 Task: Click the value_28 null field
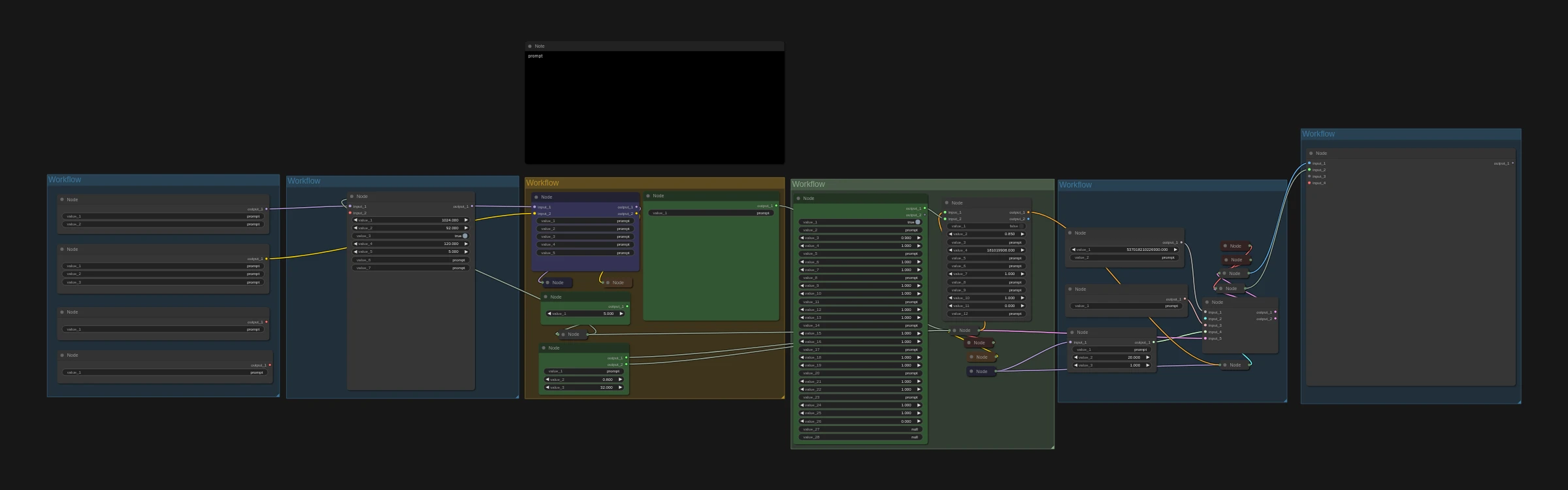(861, 437)
